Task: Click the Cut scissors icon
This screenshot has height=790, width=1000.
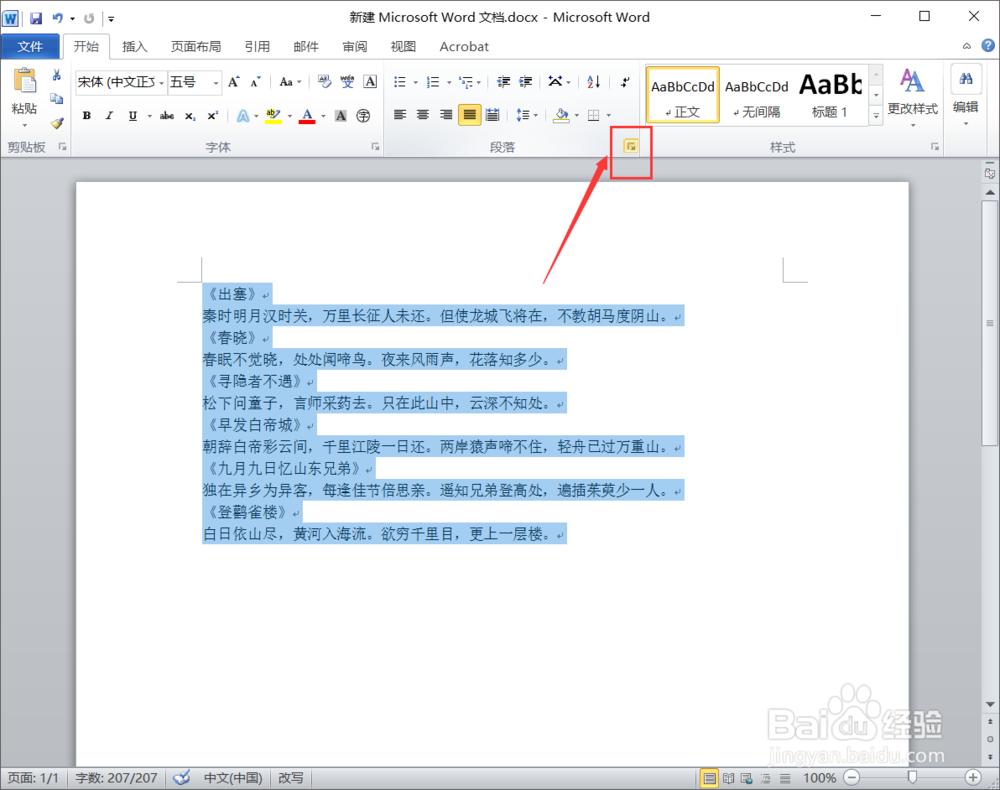Action: 57,75
